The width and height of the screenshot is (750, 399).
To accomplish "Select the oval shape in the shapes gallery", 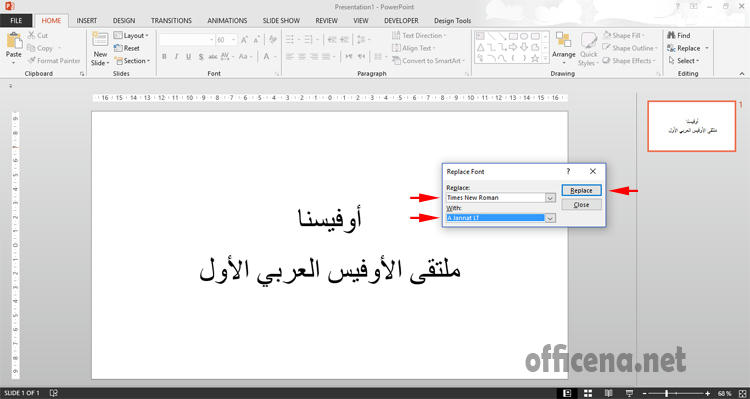I will [x=524, y=36].
